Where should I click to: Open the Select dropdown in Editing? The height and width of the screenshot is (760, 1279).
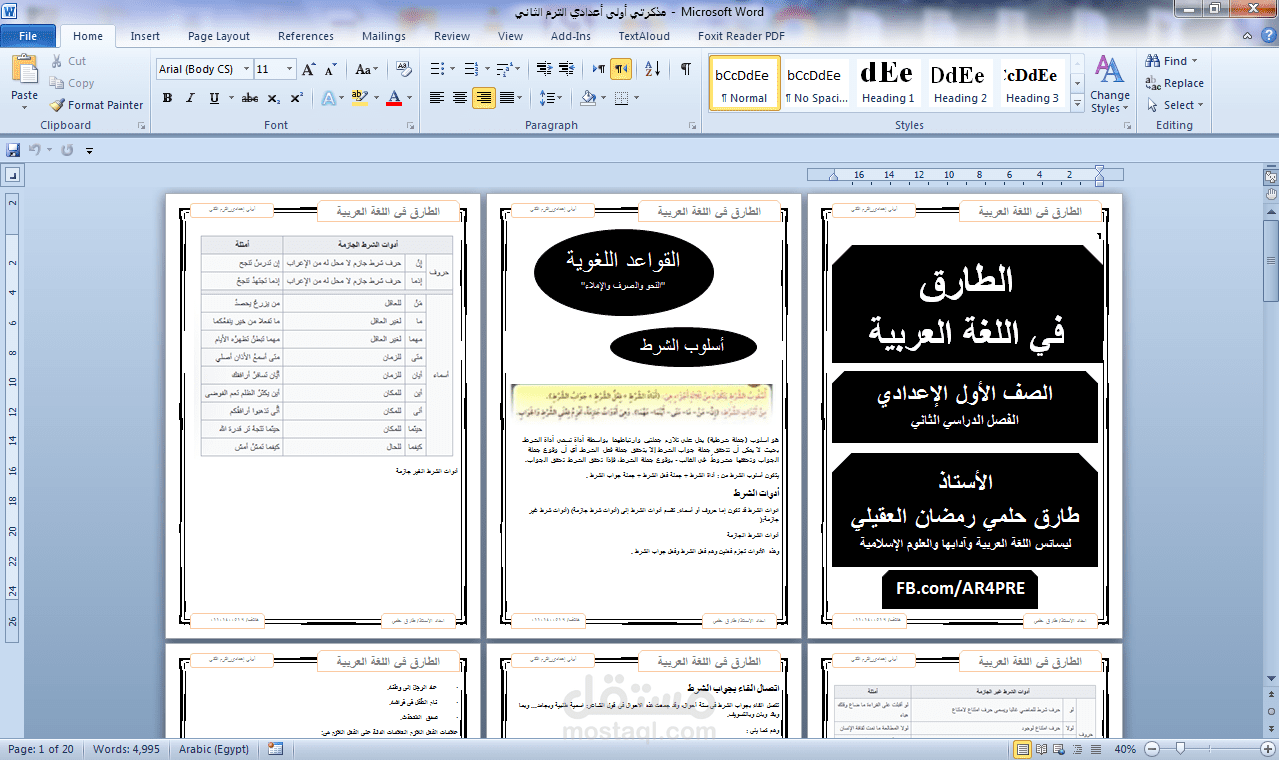(1175, 105)
